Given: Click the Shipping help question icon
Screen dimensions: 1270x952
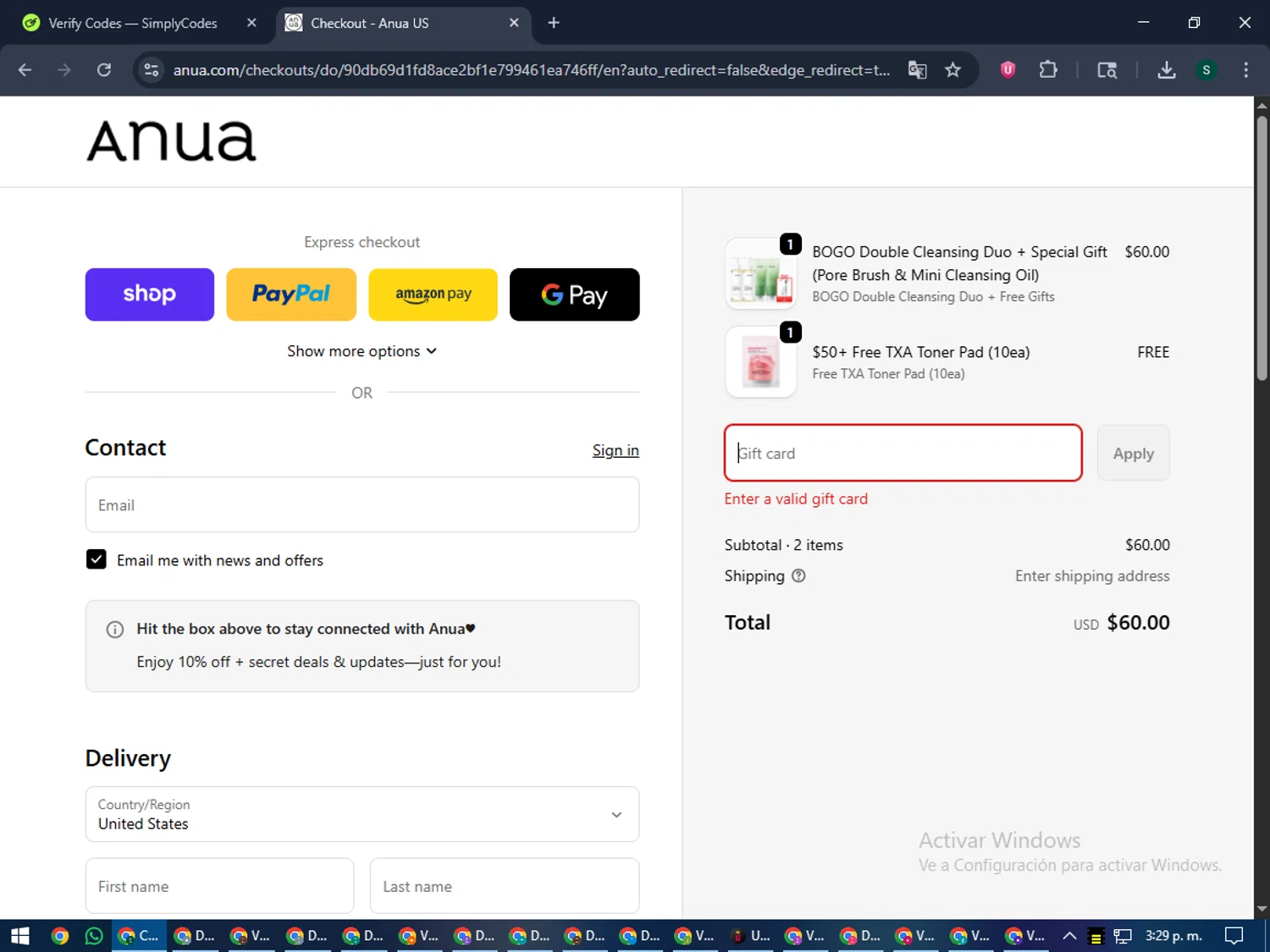Looking at the screenshot, I should (x=798, y=576).
